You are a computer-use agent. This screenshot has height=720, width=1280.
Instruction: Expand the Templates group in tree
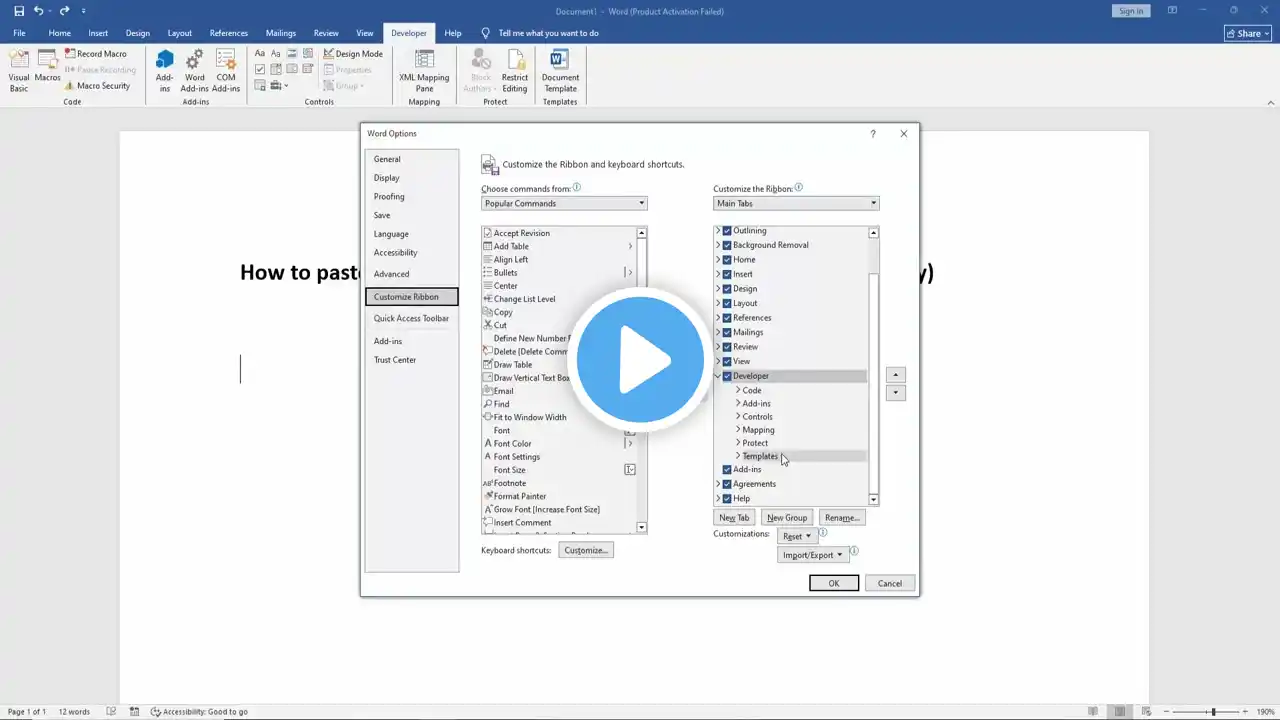[x=738, y=456]
